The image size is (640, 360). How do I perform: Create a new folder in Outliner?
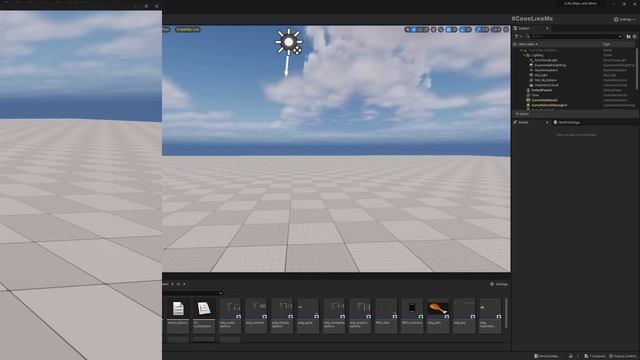pyautogui.click(x=629, y=36)
